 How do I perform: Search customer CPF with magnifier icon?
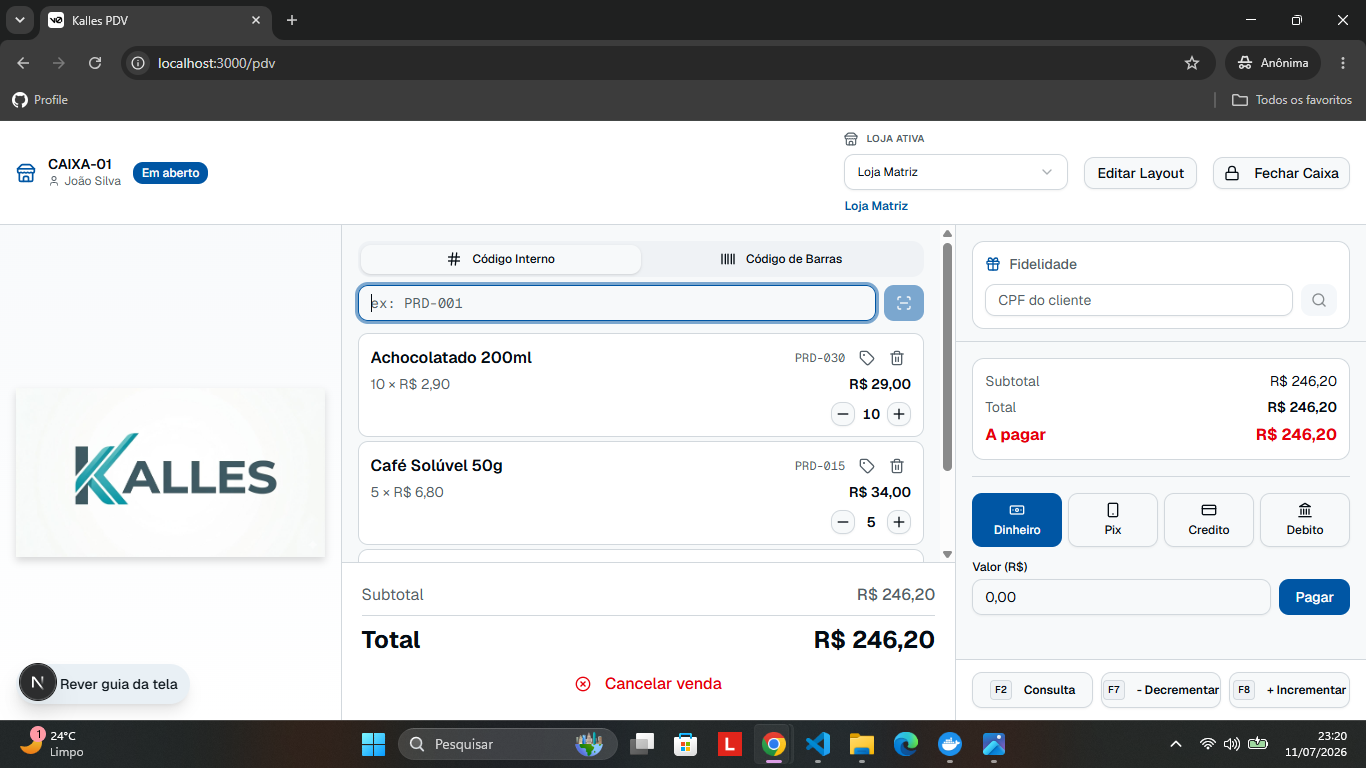point(1319,300)
